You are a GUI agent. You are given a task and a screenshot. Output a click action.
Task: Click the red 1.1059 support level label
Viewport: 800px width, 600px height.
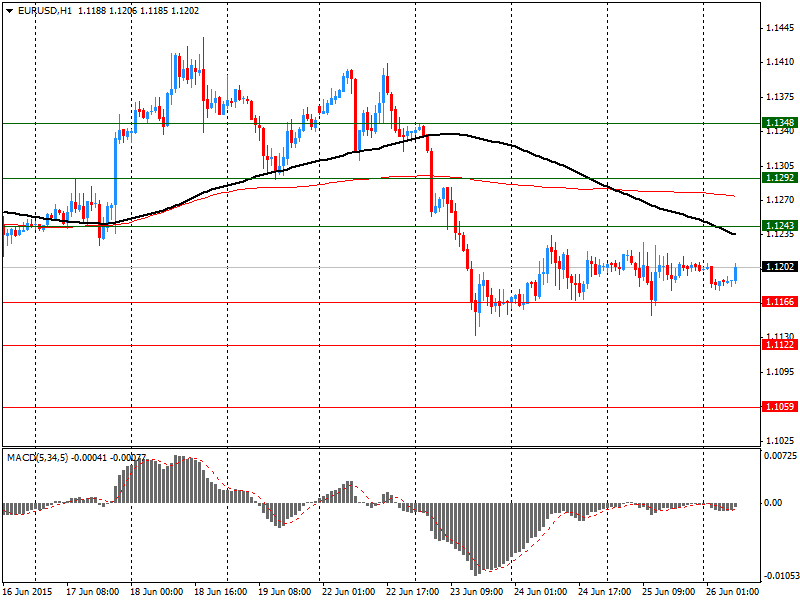tap(779, 407)
